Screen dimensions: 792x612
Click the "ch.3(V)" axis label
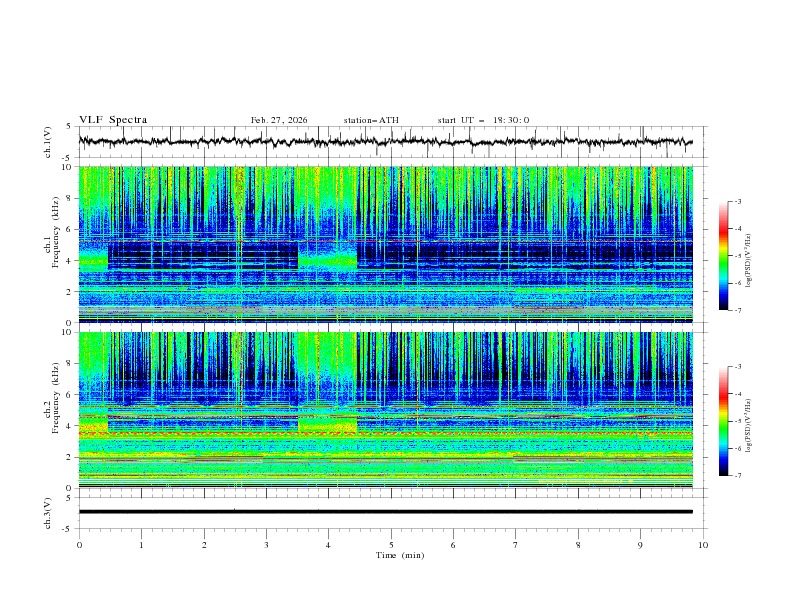48,513
